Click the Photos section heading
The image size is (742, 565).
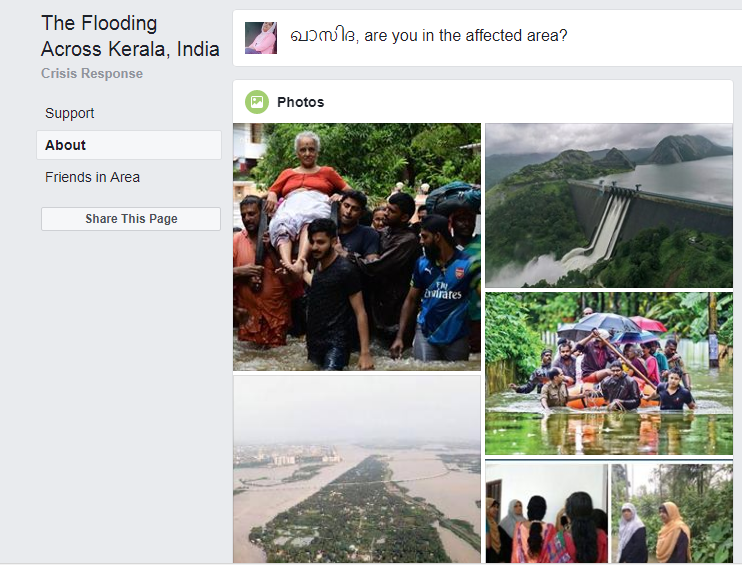pyautogui.click(x=300, y=102)
